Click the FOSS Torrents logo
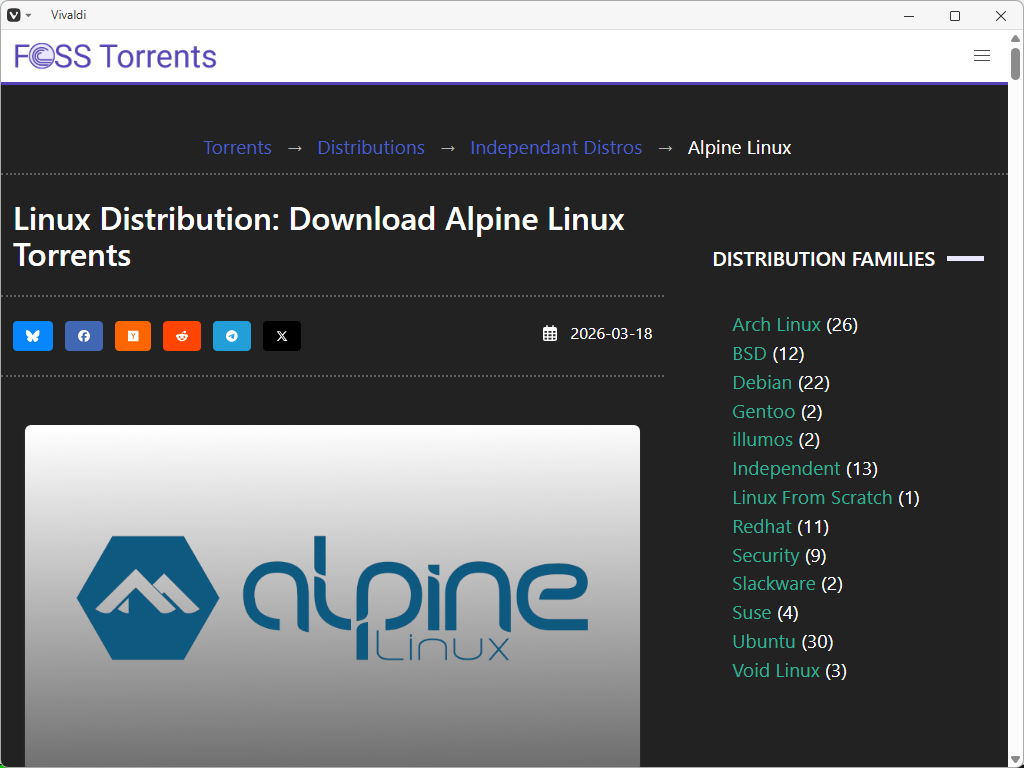Viewport: 1024px width, 768px height. [115, 56]
